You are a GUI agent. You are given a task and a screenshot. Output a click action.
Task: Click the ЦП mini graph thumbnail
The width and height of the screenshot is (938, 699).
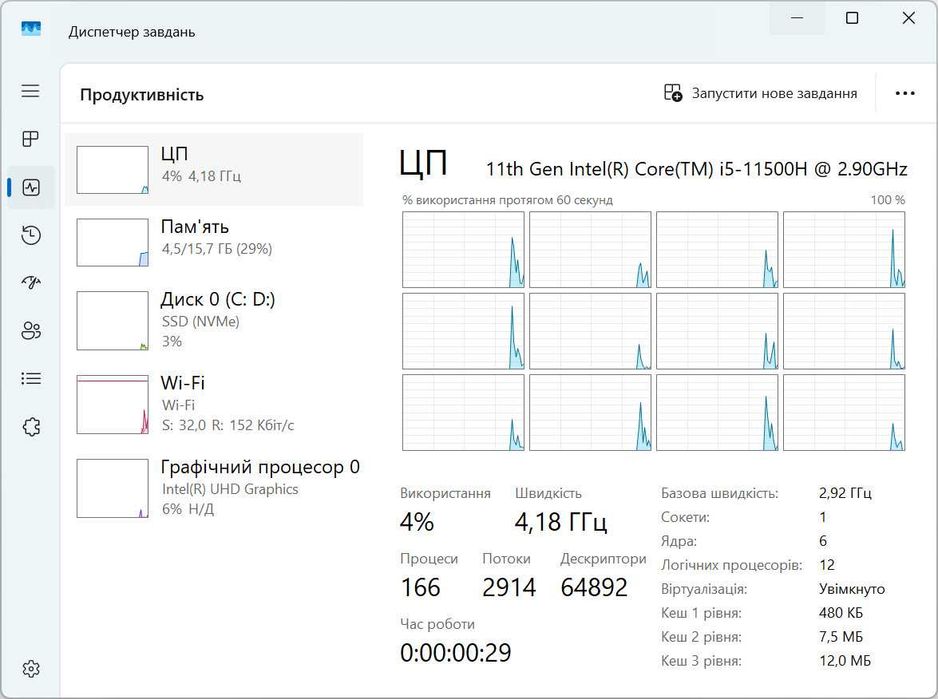click(x=112, y=170)
